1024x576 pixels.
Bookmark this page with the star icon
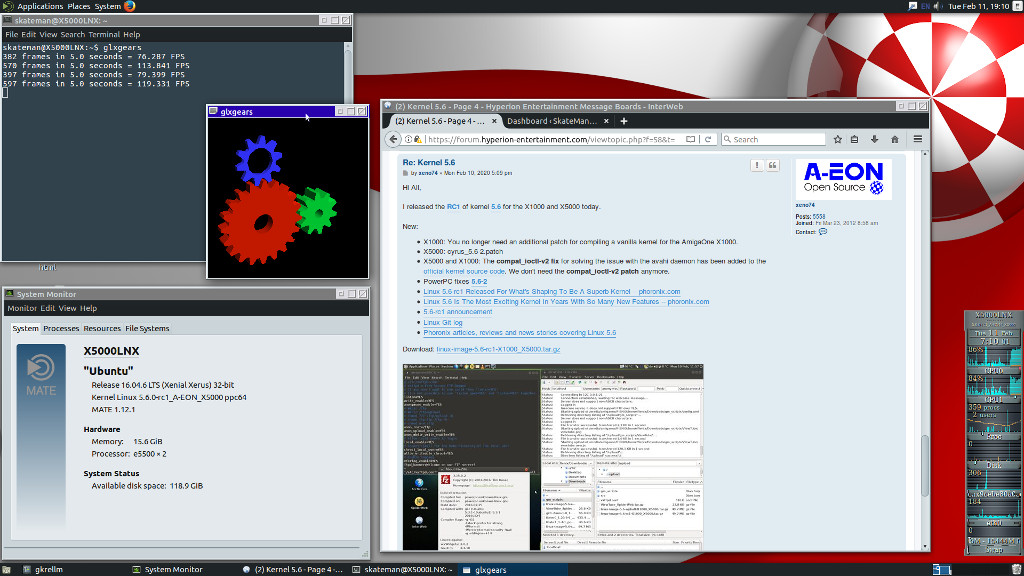tap(838, 139)
